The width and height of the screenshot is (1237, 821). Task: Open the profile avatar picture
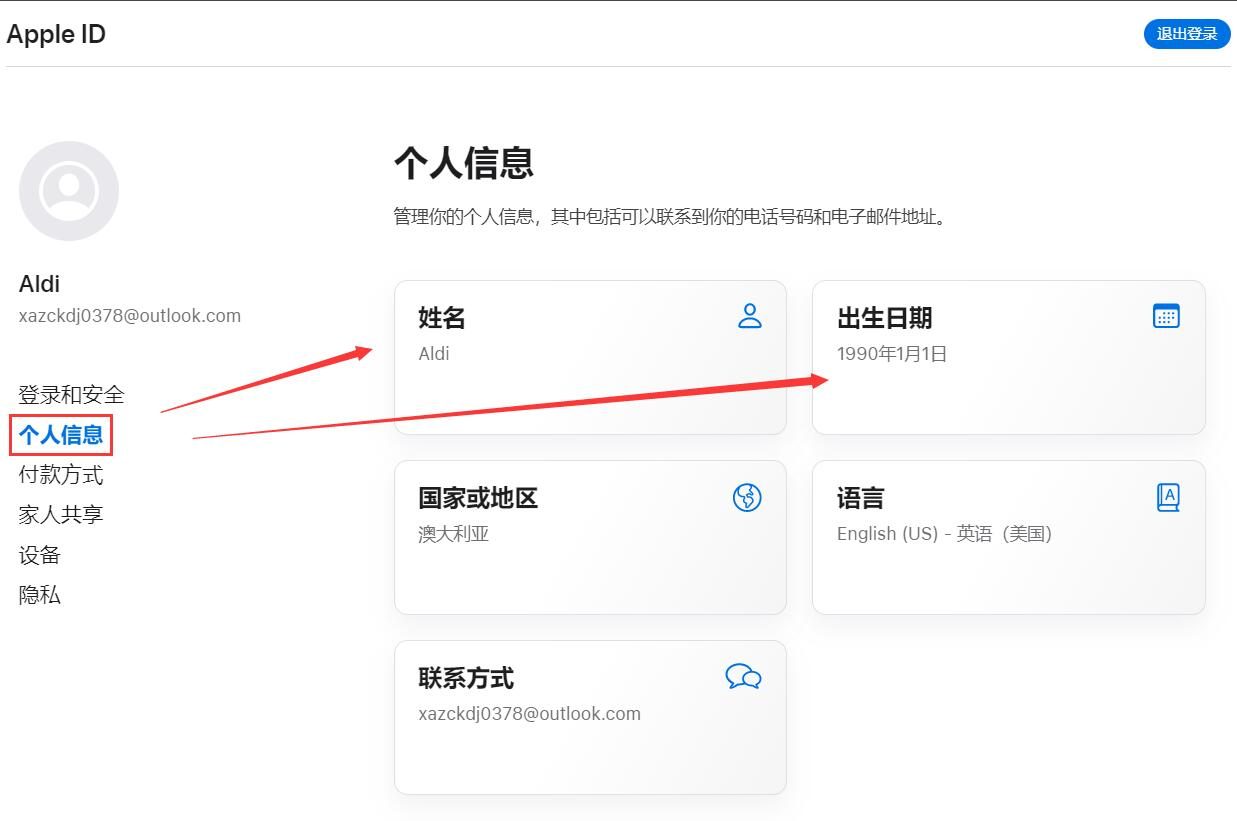tap(68, 190)
